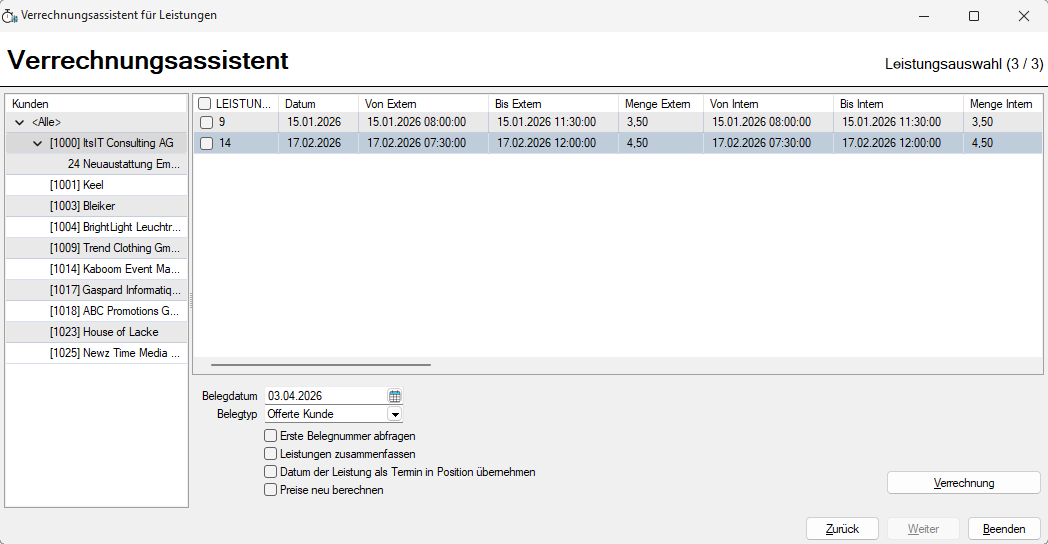The height and width of the screenshot is (544, 1048).
Task: Click the Menge Extern column header
Action: pos(657,104)
